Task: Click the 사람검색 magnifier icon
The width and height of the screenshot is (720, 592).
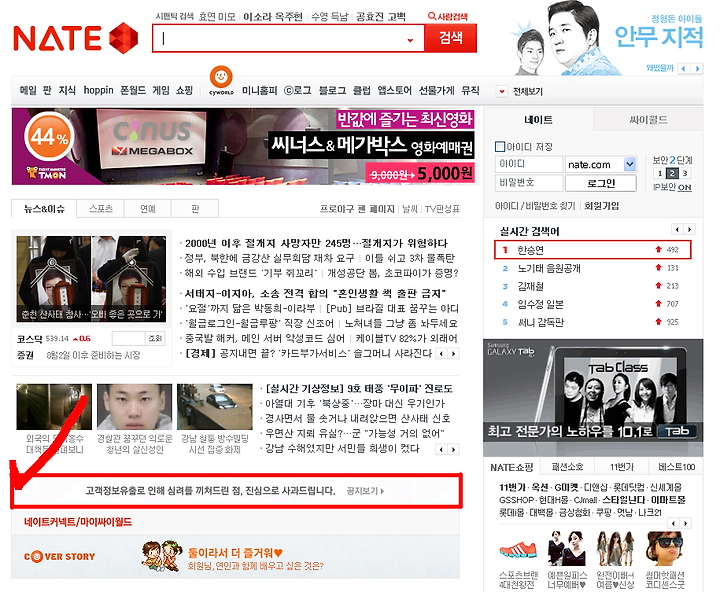Action: click(x=432, y=17)
